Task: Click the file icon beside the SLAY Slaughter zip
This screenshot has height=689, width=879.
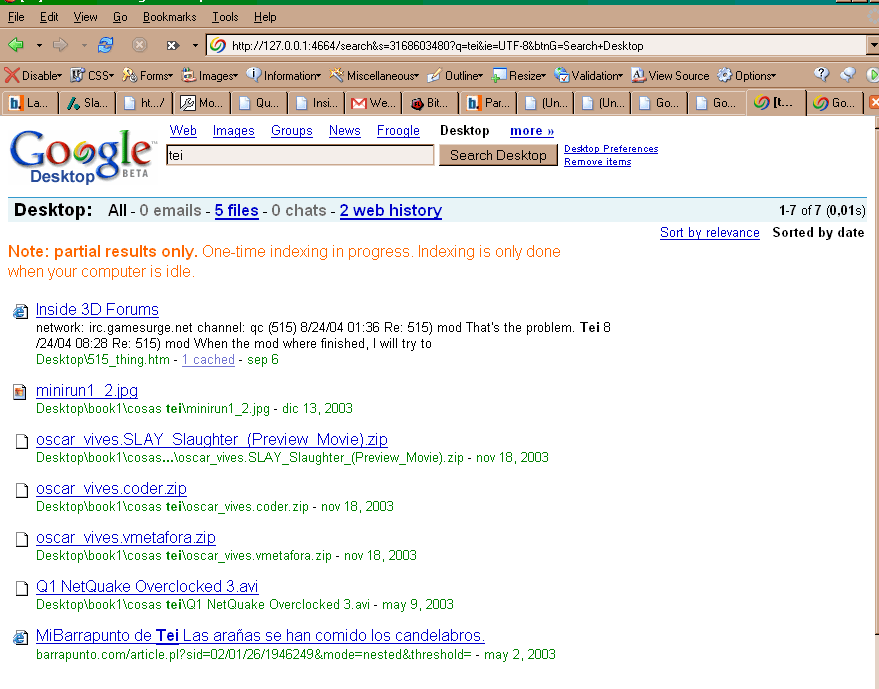Action: tap(22, 441)
